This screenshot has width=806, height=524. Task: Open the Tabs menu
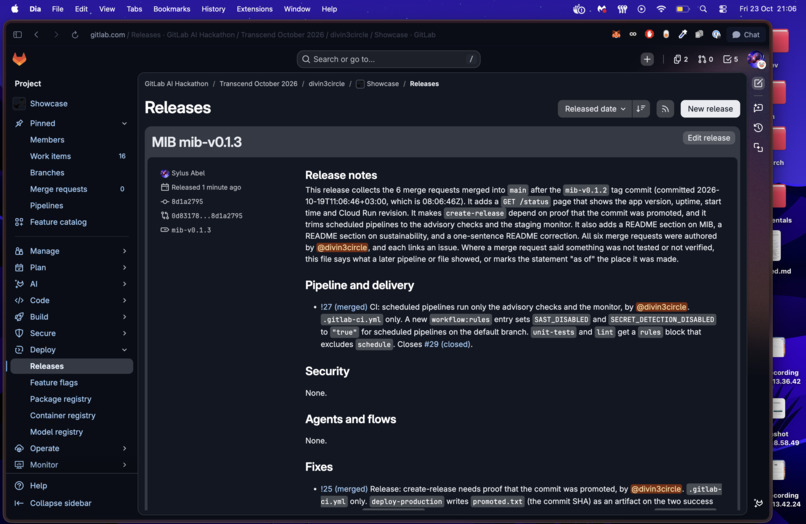pyautogui.click(x=134, y=9)
